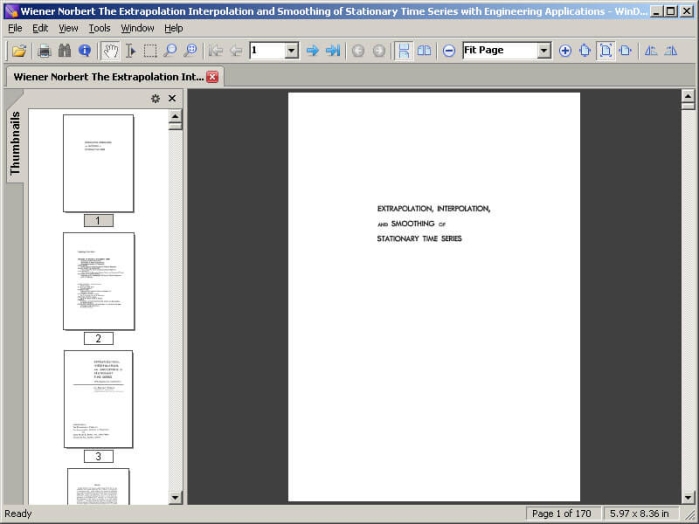Click the Page 1 of 170 status field

pyautogui.click(x=561, y=514)
